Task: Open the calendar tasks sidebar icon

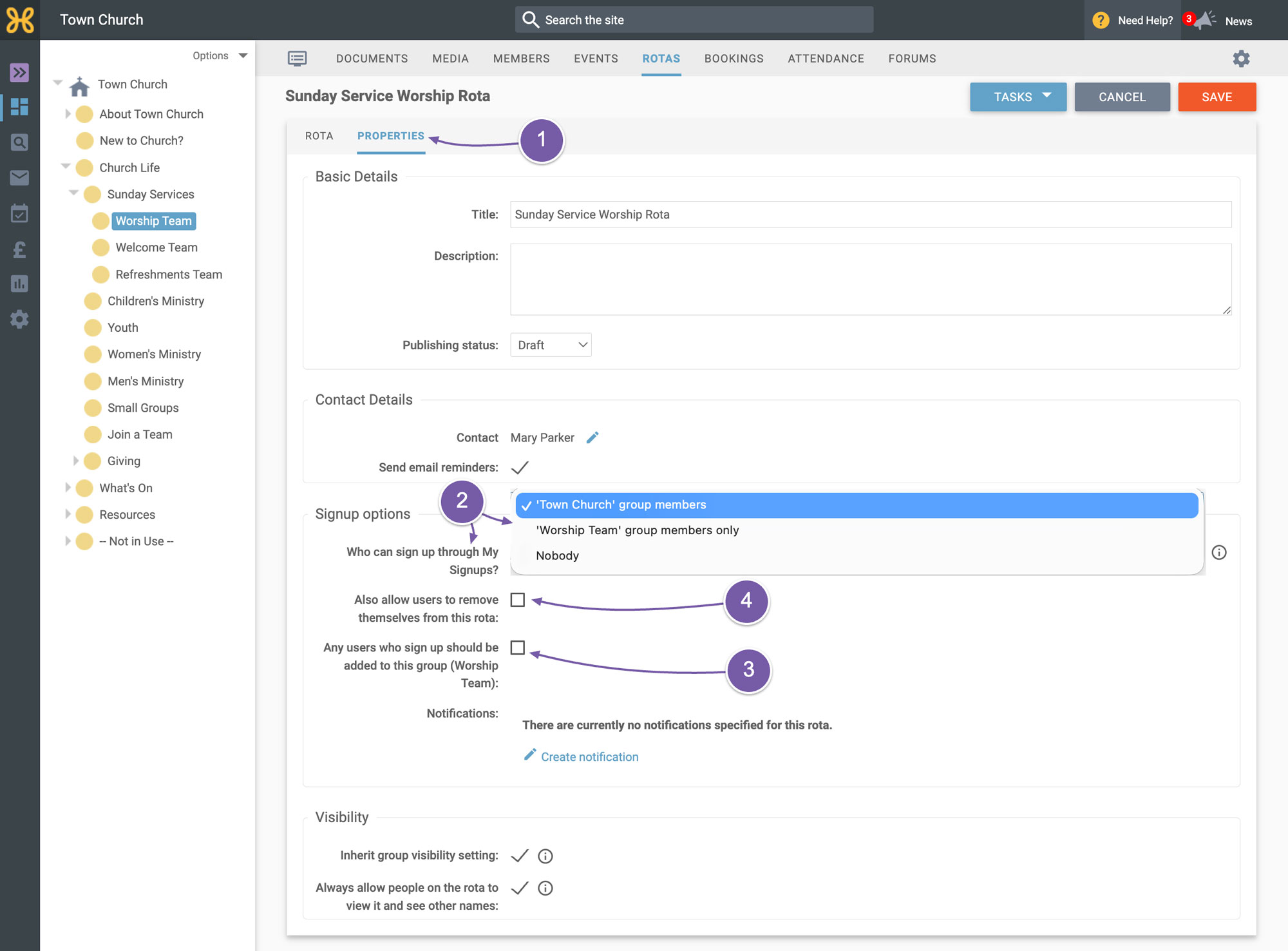Action: [x=19, y=213]
